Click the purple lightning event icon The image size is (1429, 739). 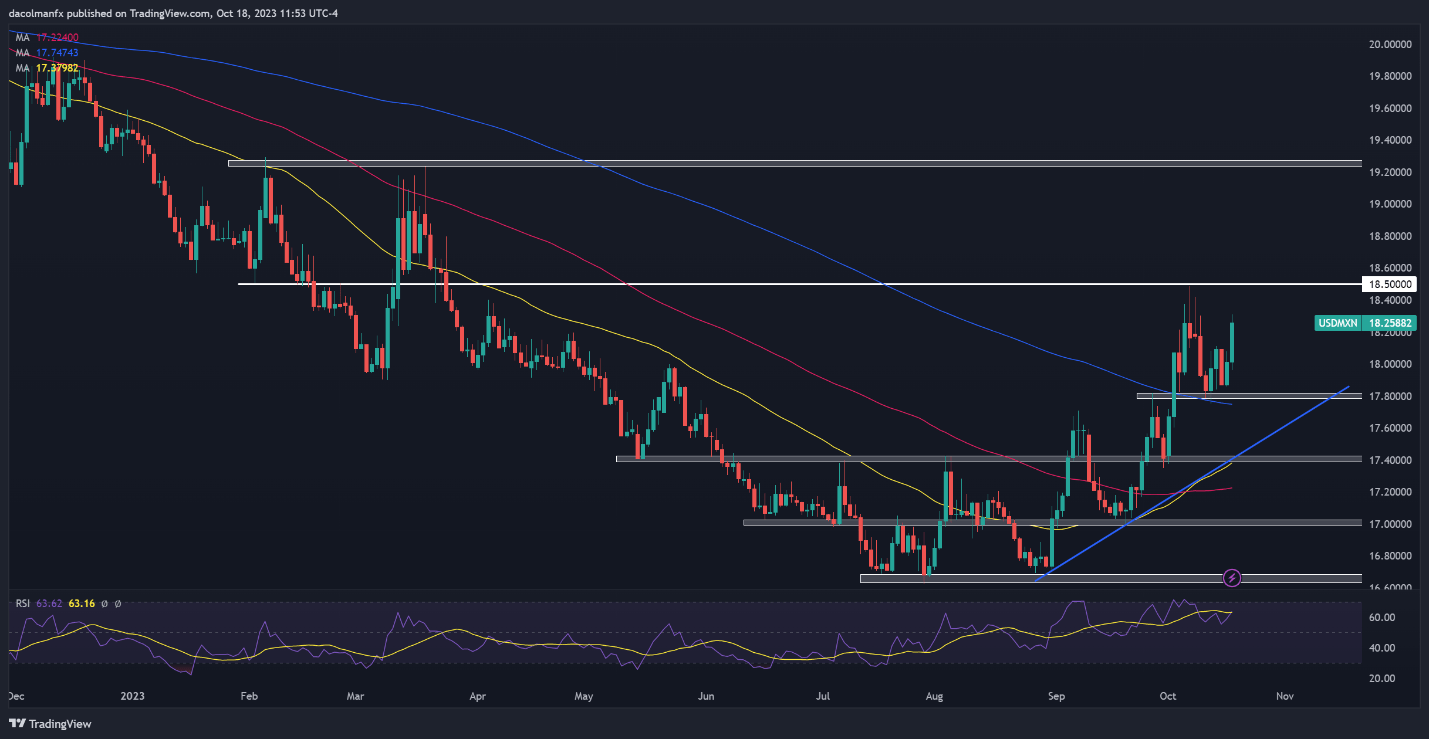tap(1232, 577)
